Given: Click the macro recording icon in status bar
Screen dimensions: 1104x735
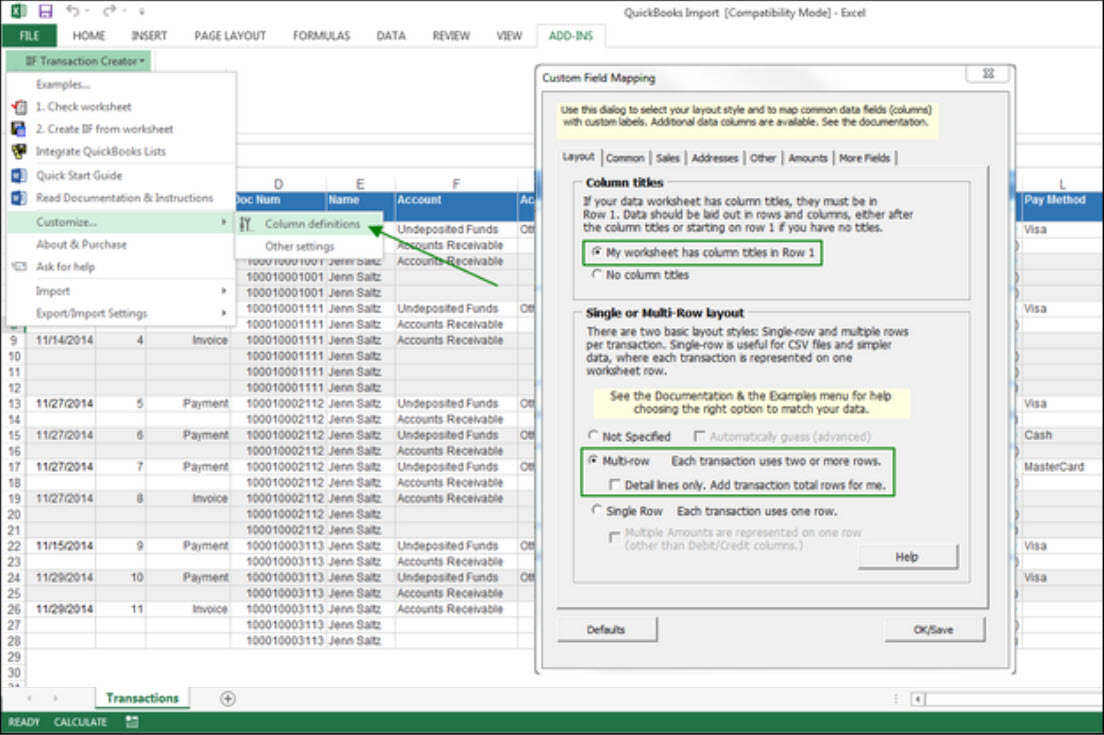Looking at the screenshot, I should click(132, 722).
